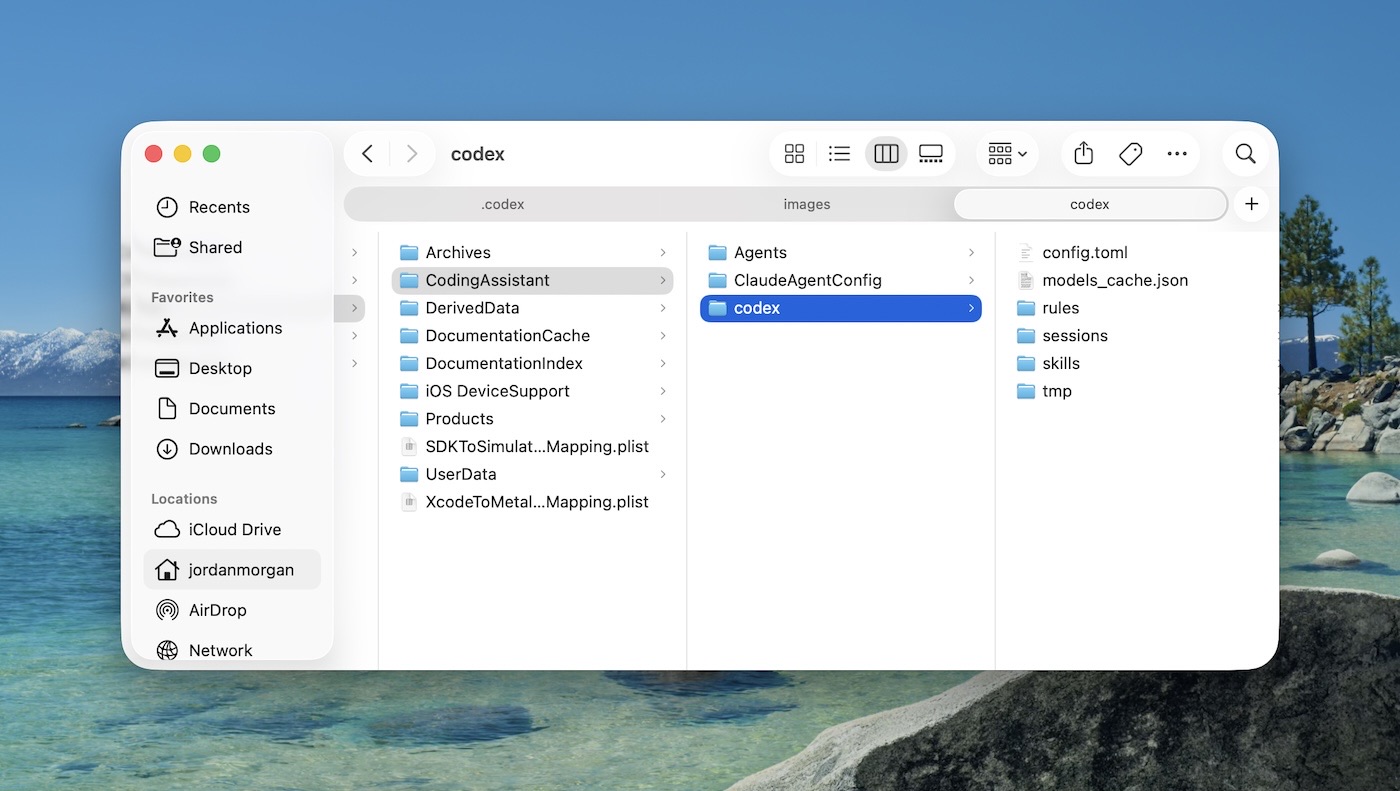The image size is (1400, 791).
Task: Select Downloads in Favorites sidebar
Action: click(x=230, y=449)
